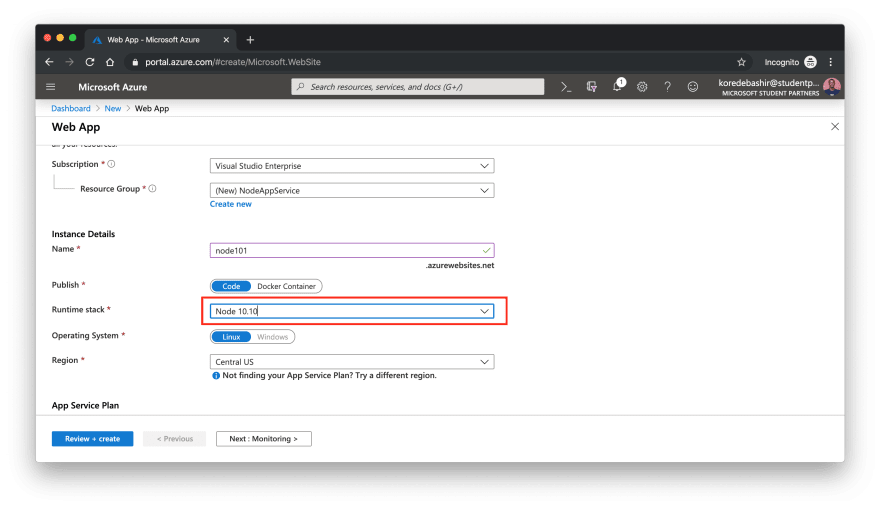
Task: Click the .azurewebsites.net suffix text
Action: 460,265
